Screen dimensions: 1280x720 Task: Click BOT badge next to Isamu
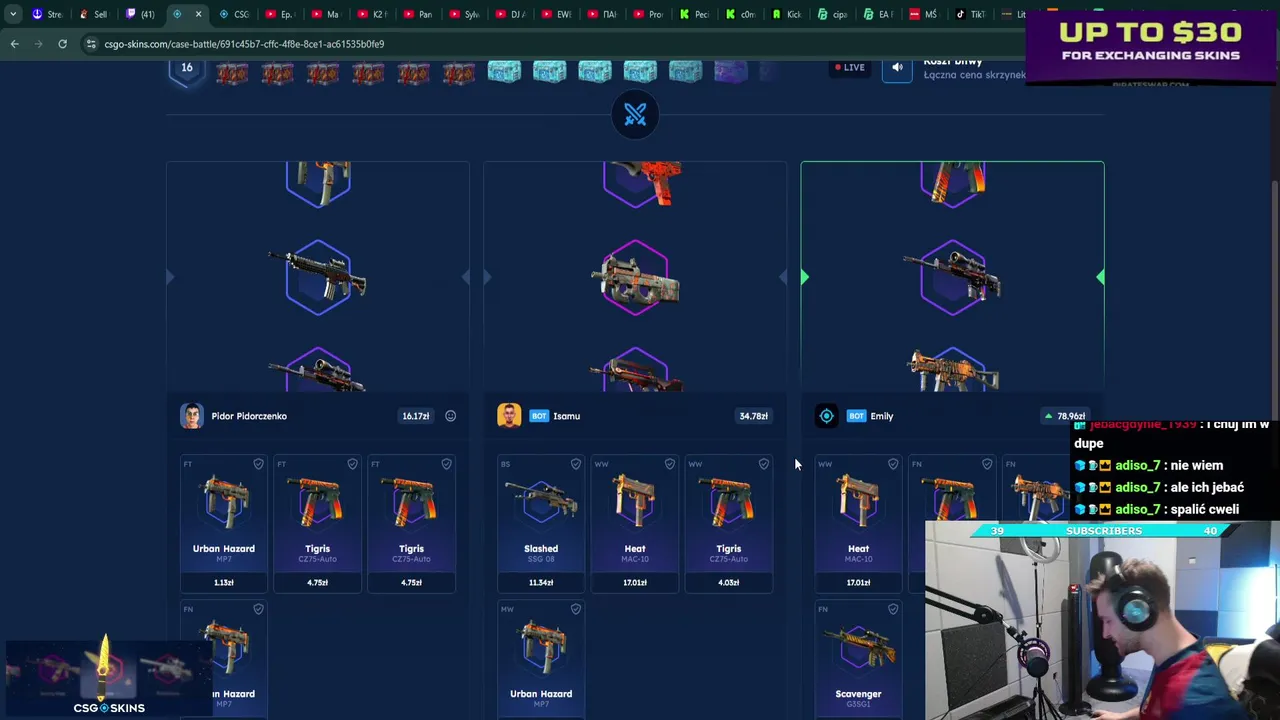point(539,416)
